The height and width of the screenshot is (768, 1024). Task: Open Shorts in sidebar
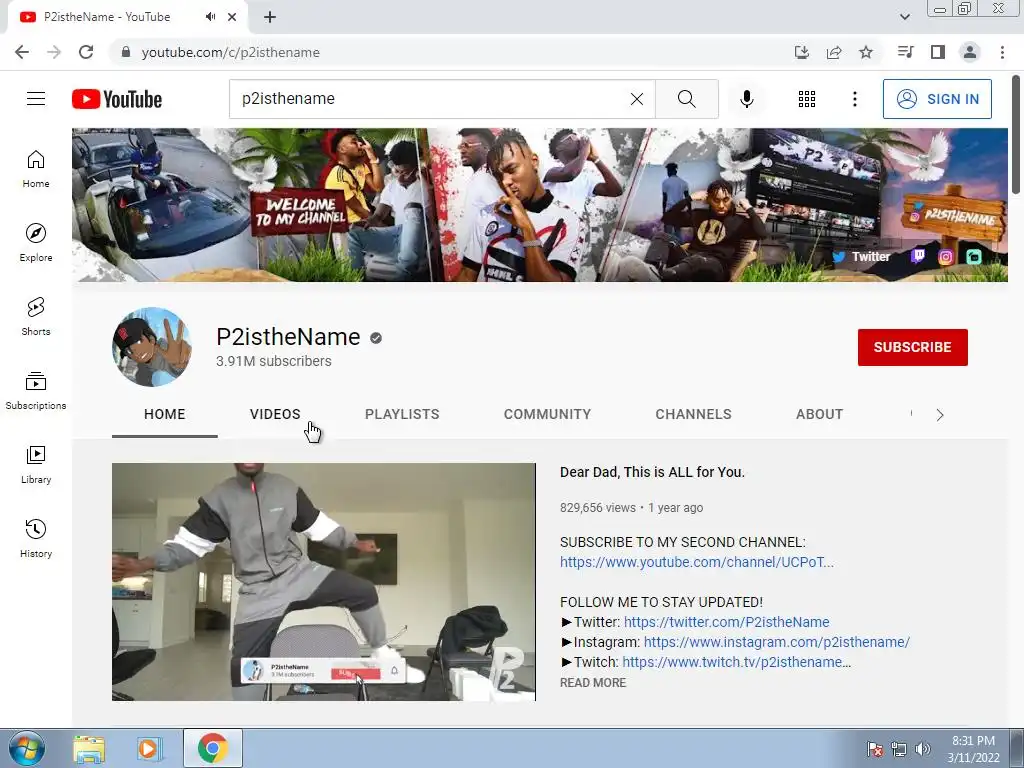point(36,317)
